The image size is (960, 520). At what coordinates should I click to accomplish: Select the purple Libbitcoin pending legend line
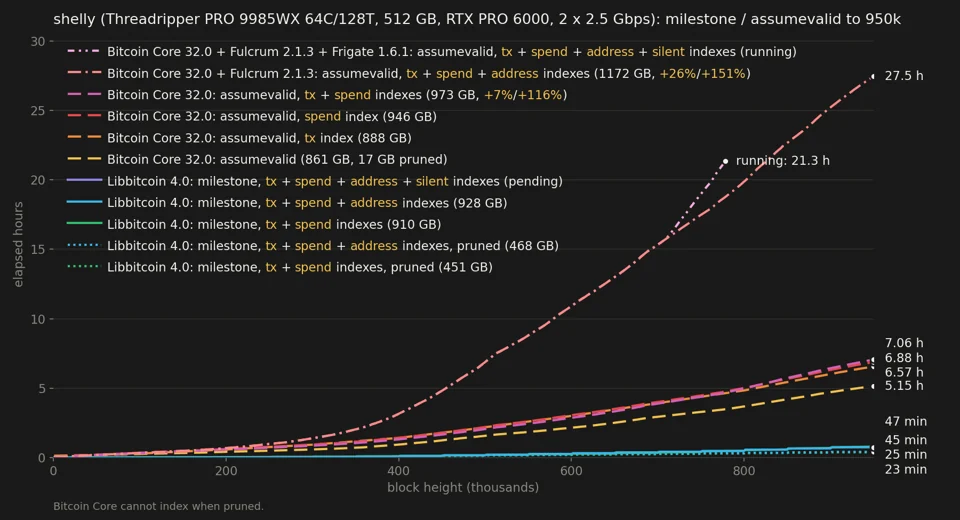coord(84,181)
